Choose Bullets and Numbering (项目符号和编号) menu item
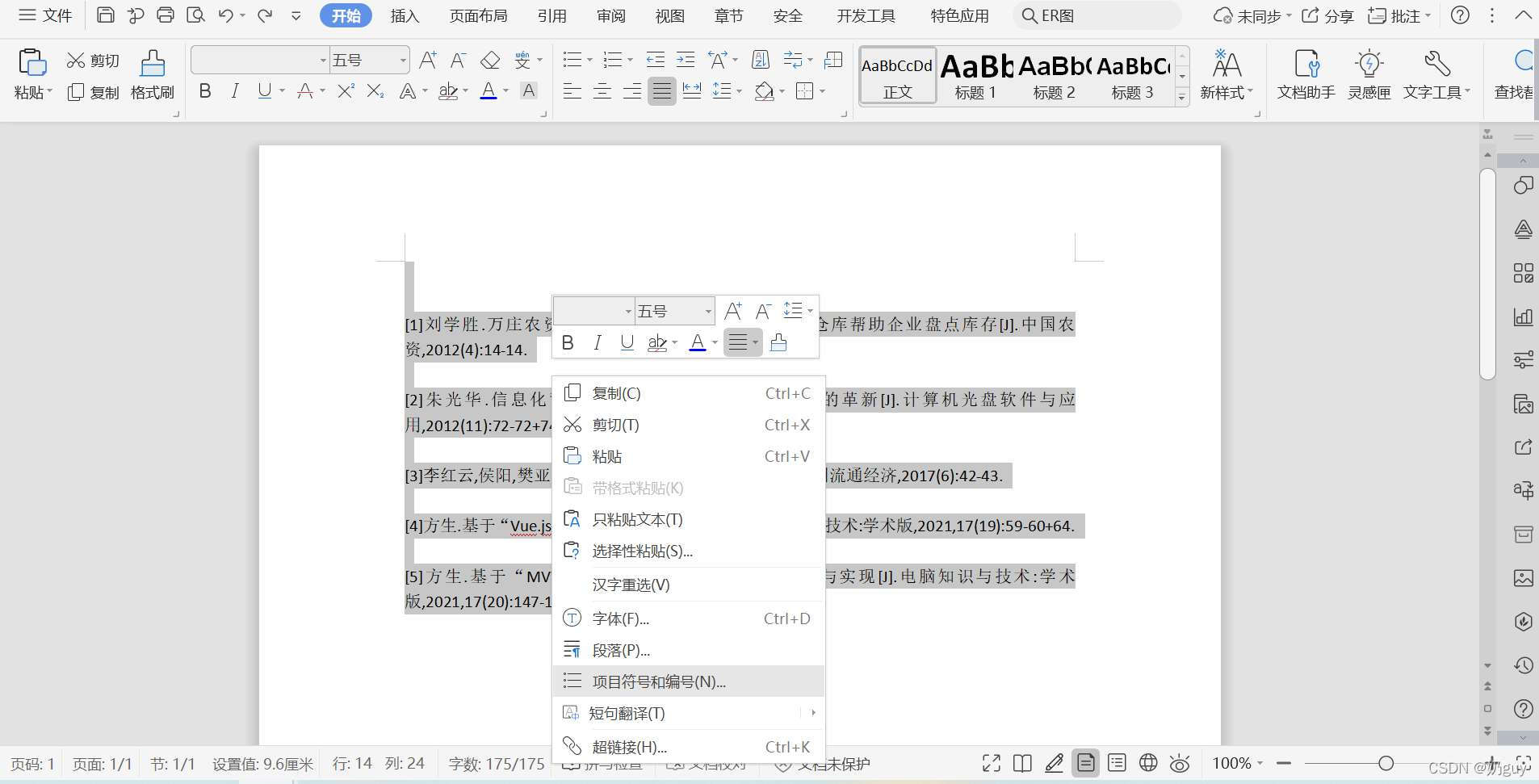Viewport: 1539px width, 784px height. (x=689, y=681)
